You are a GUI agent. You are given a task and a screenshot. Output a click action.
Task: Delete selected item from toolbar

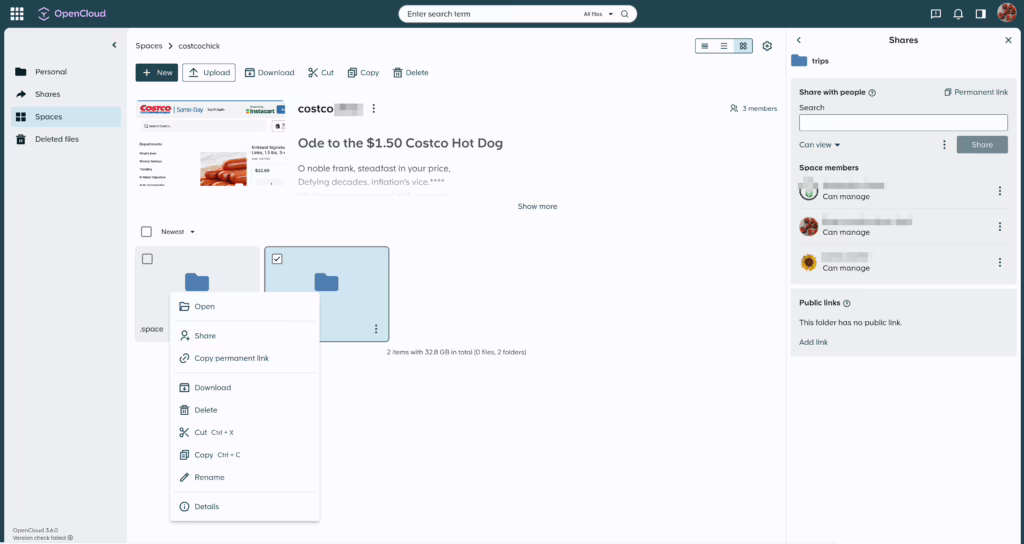[x=410, y=72]
